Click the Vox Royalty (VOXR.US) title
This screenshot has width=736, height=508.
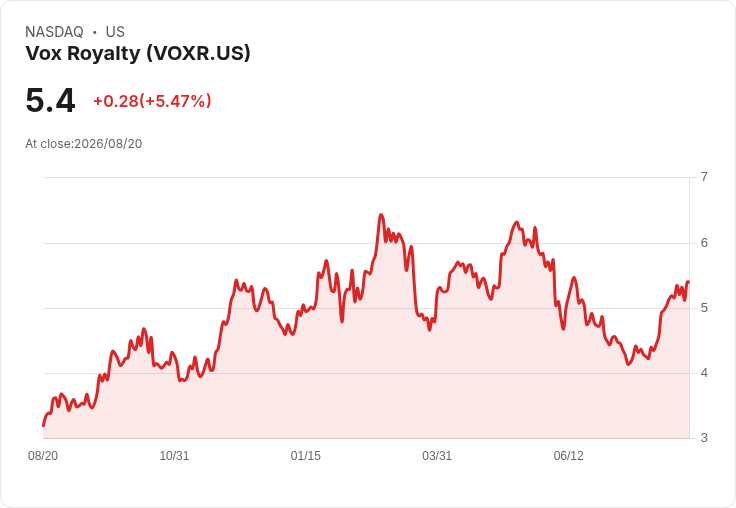tap(138, 54)
